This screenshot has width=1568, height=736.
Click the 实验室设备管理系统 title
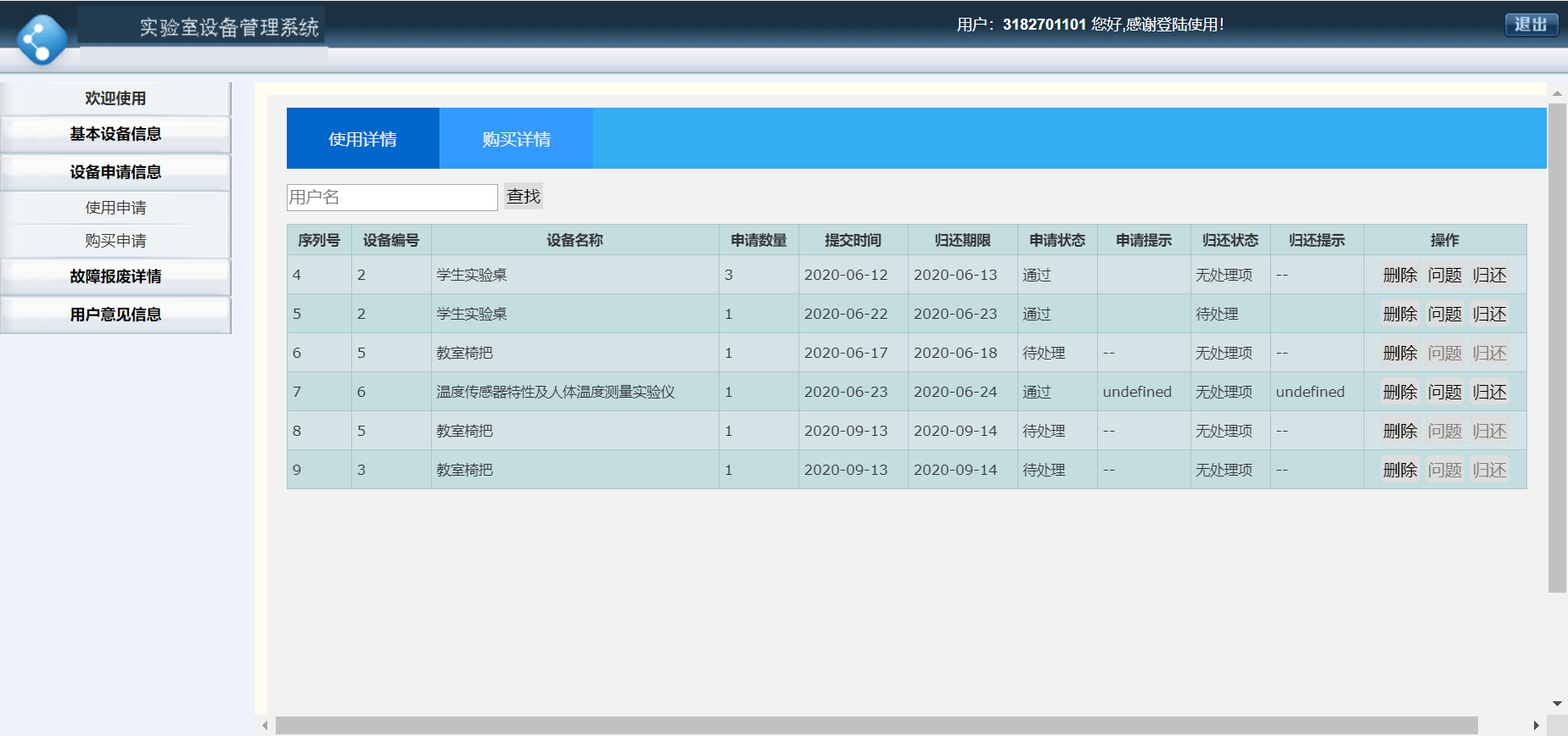pos(229,27)
